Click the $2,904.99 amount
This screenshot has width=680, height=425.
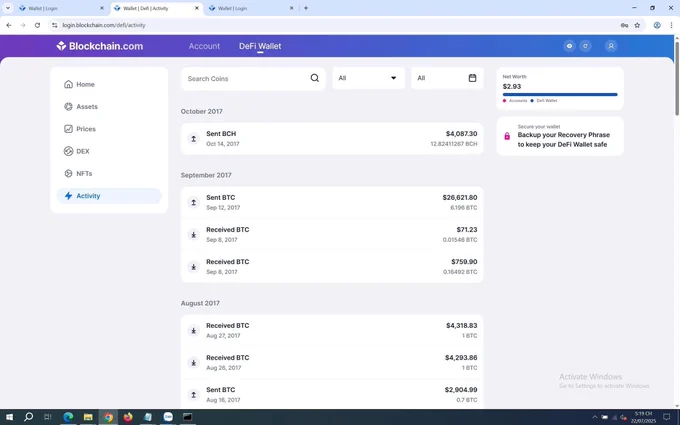click(x=461, y=389)
